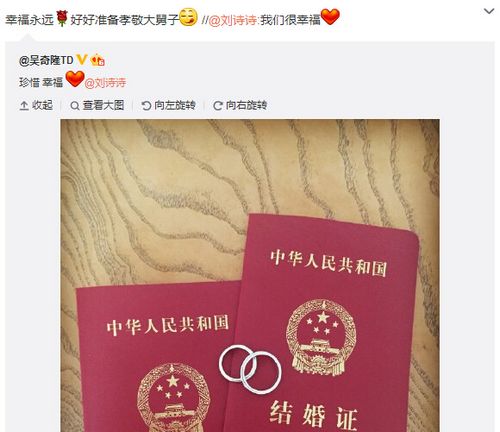Rotate the image left with 向左旋转
Image resolution: width=500 pixels, height=432 pixels.
168,105
